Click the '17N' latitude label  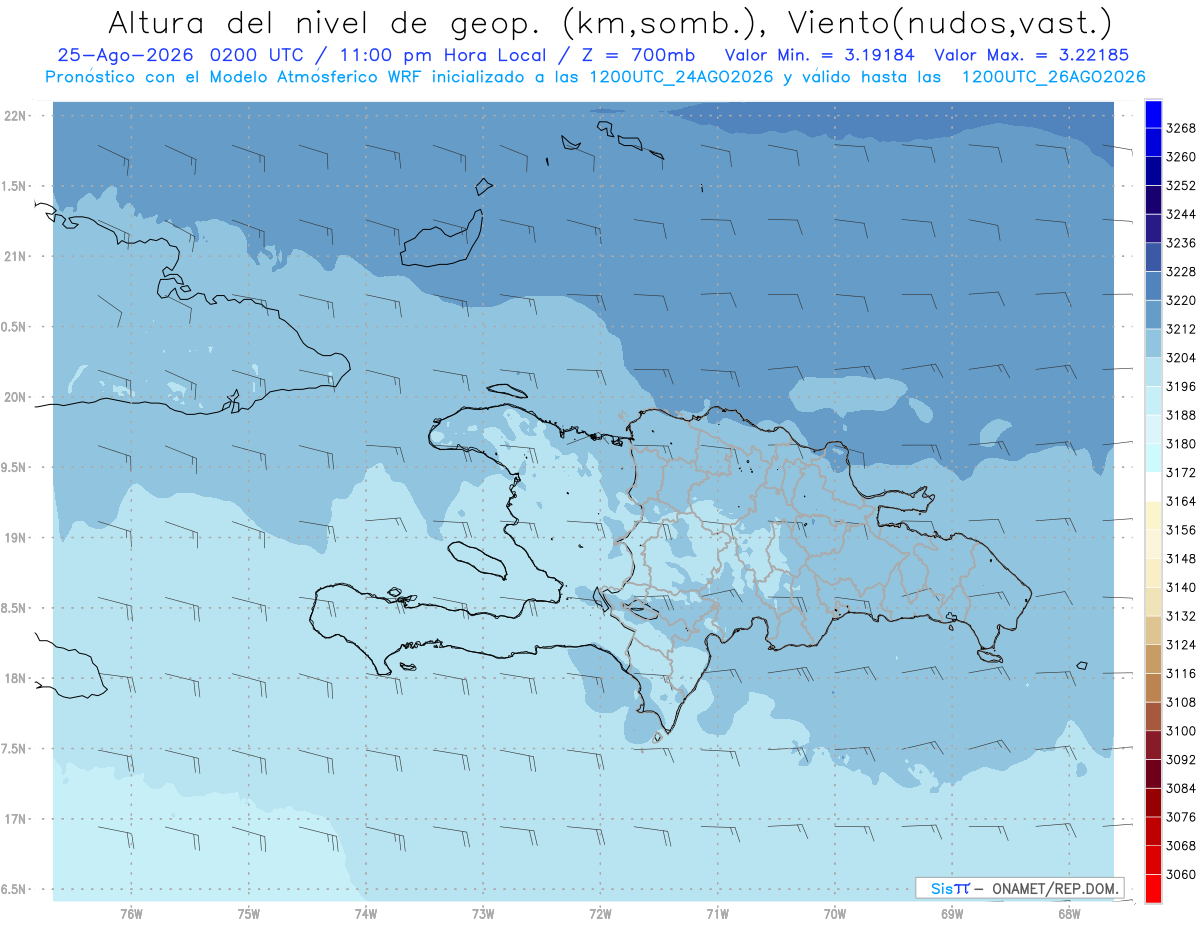[17, 819]
